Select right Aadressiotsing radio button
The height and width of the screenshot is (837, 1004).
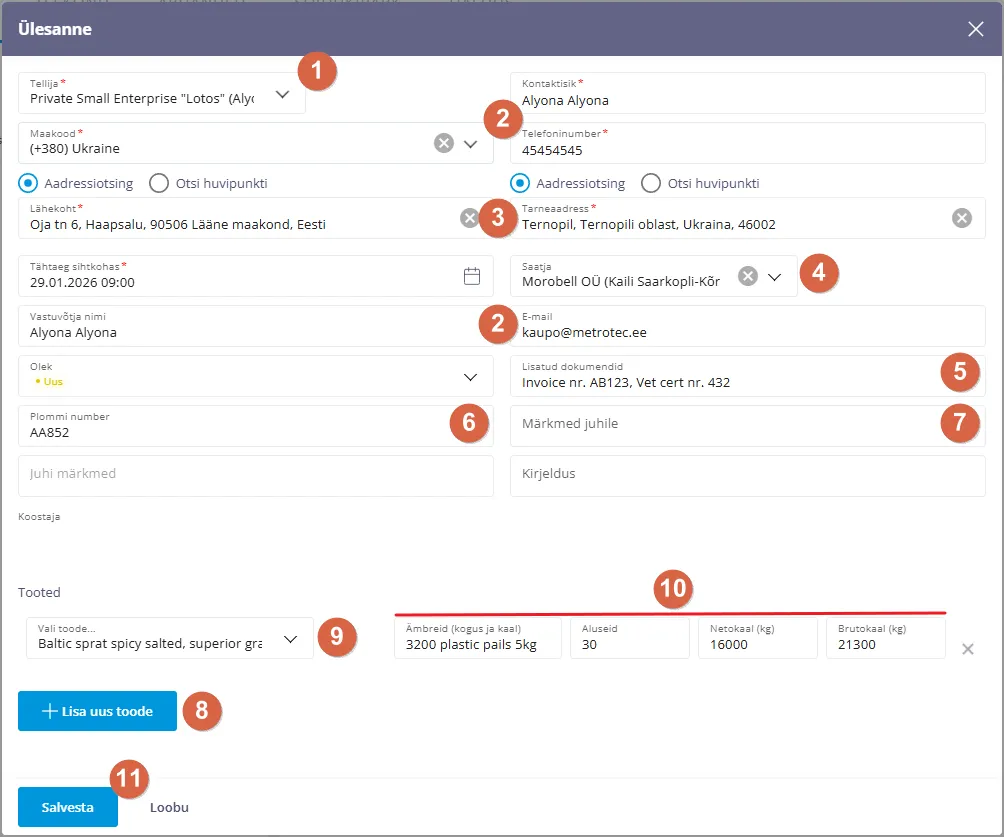520,183
